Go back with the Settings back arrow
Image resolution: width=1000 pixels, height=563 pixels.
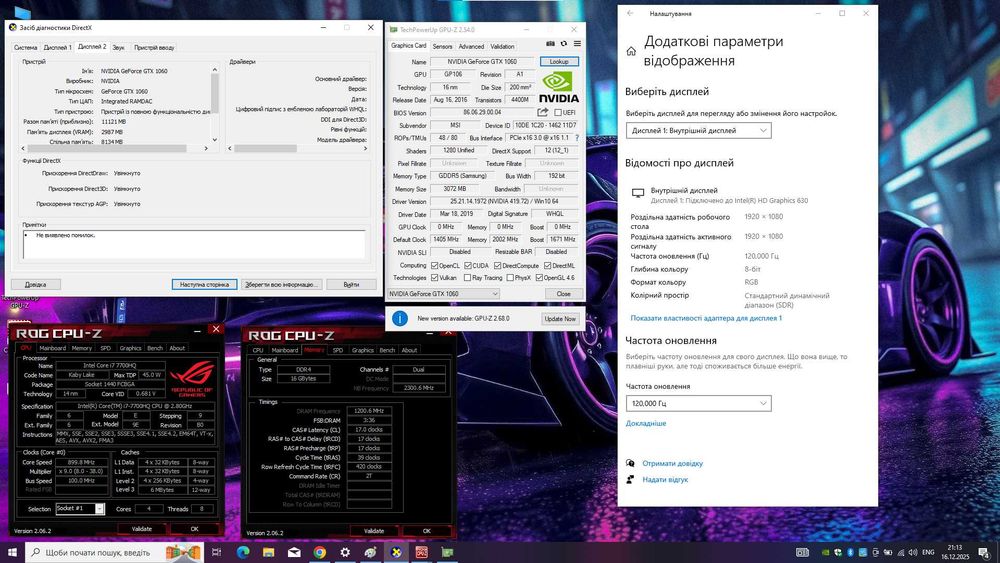click(630, 13)
